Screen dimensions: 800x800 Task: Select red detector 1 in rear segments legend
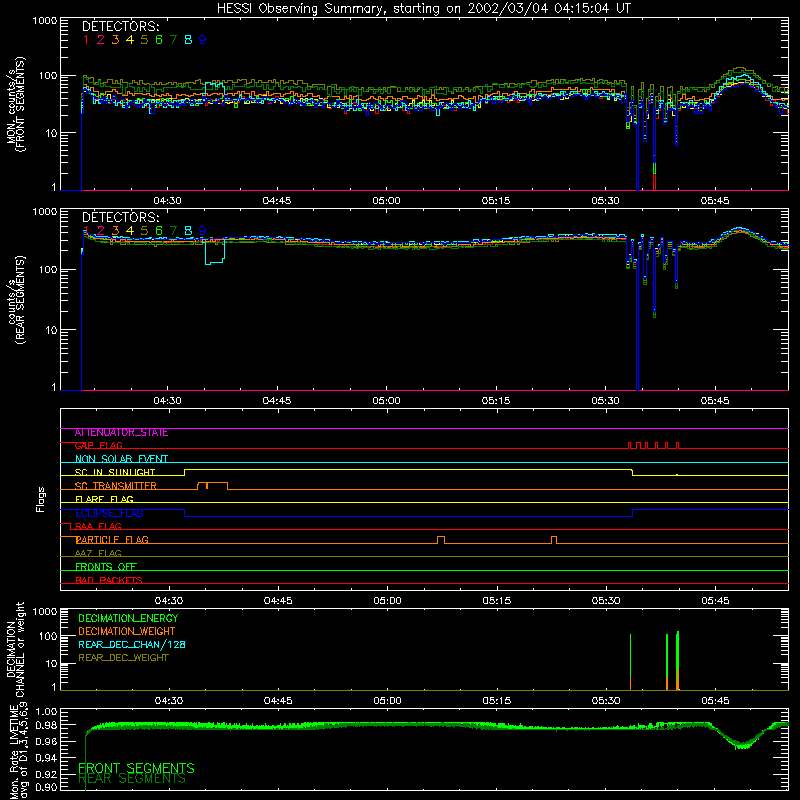pyautogui.click(x=86, y=231)
